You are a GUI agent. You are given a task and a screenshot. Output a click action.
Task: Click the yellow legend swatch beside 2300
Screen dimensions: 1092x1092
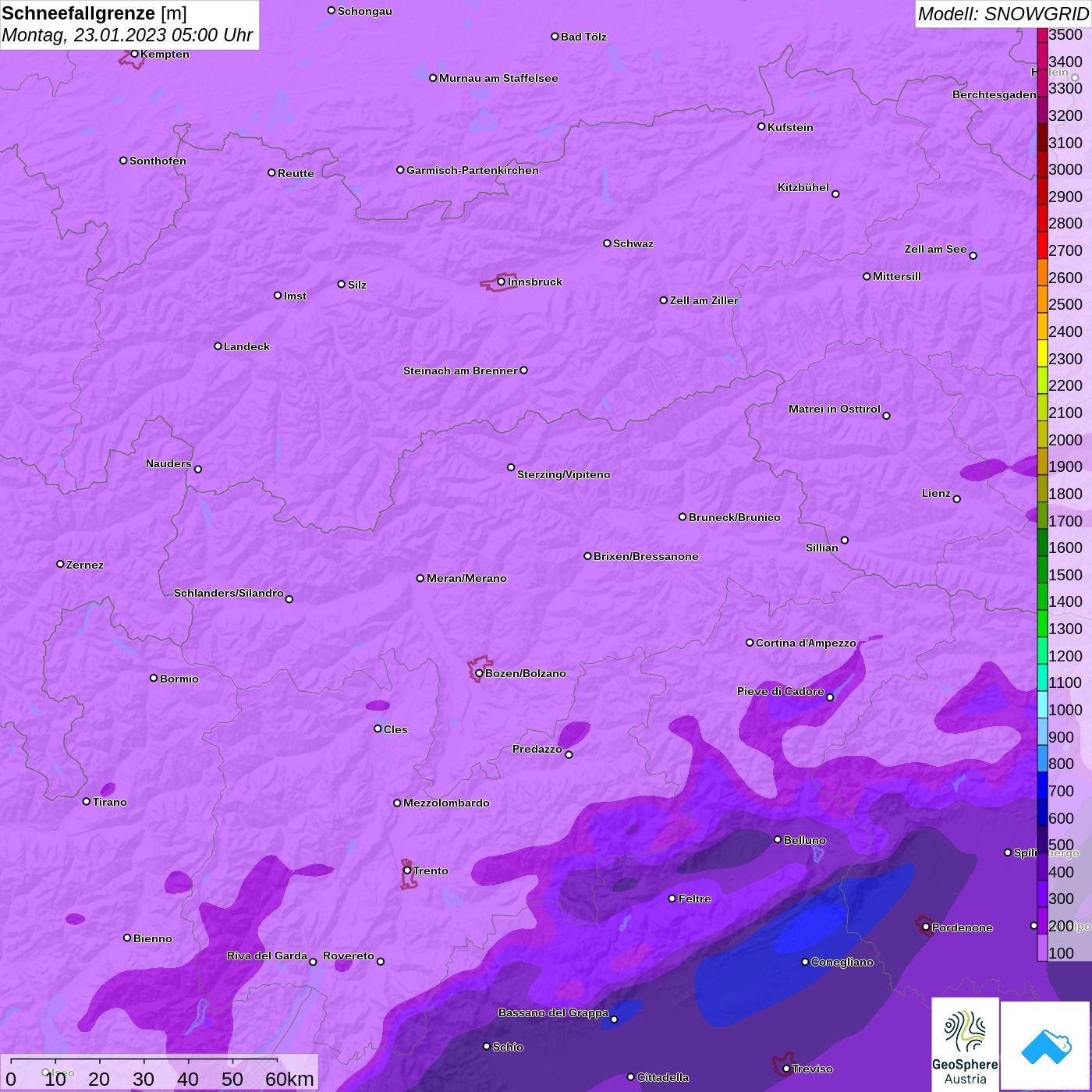tap(1042, 353)
